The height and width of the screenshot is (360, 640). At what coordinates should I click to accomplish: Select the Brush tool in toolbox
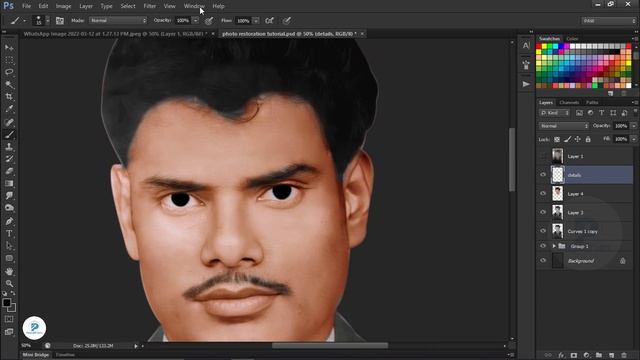pos(9,134)
